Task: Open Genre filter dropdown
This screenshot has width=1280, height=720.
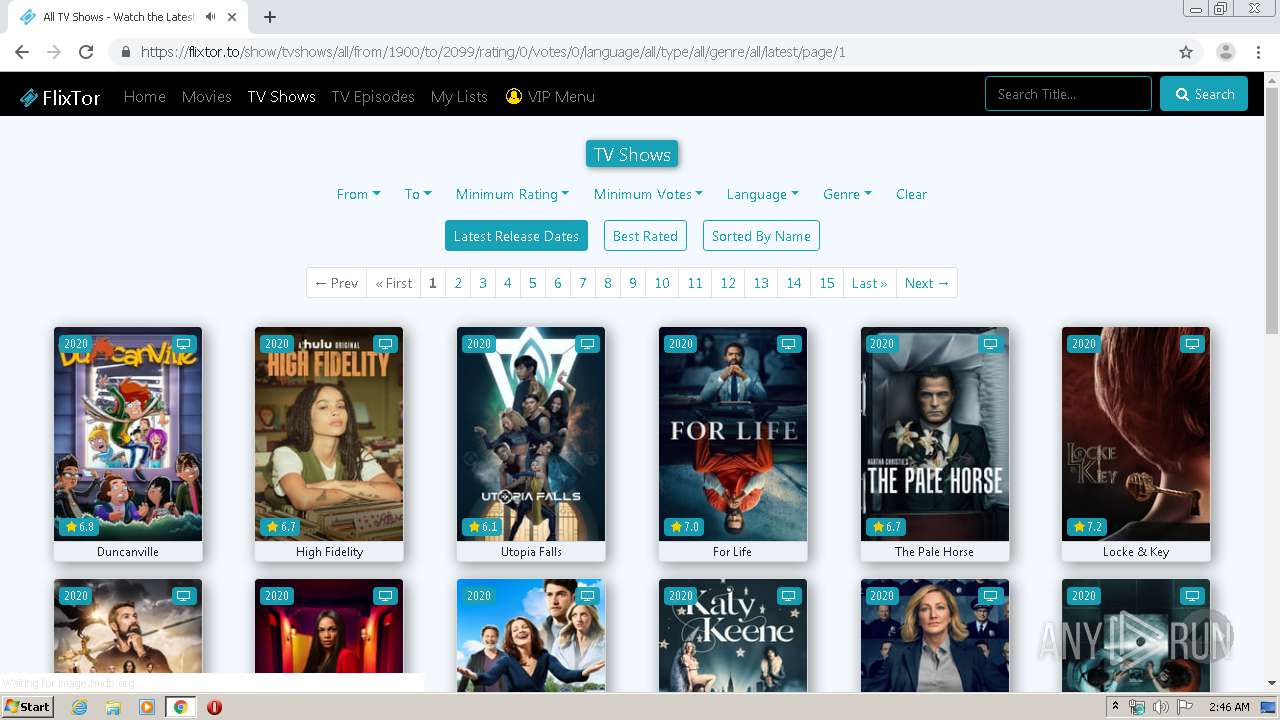Action: [x=847, y=194]
